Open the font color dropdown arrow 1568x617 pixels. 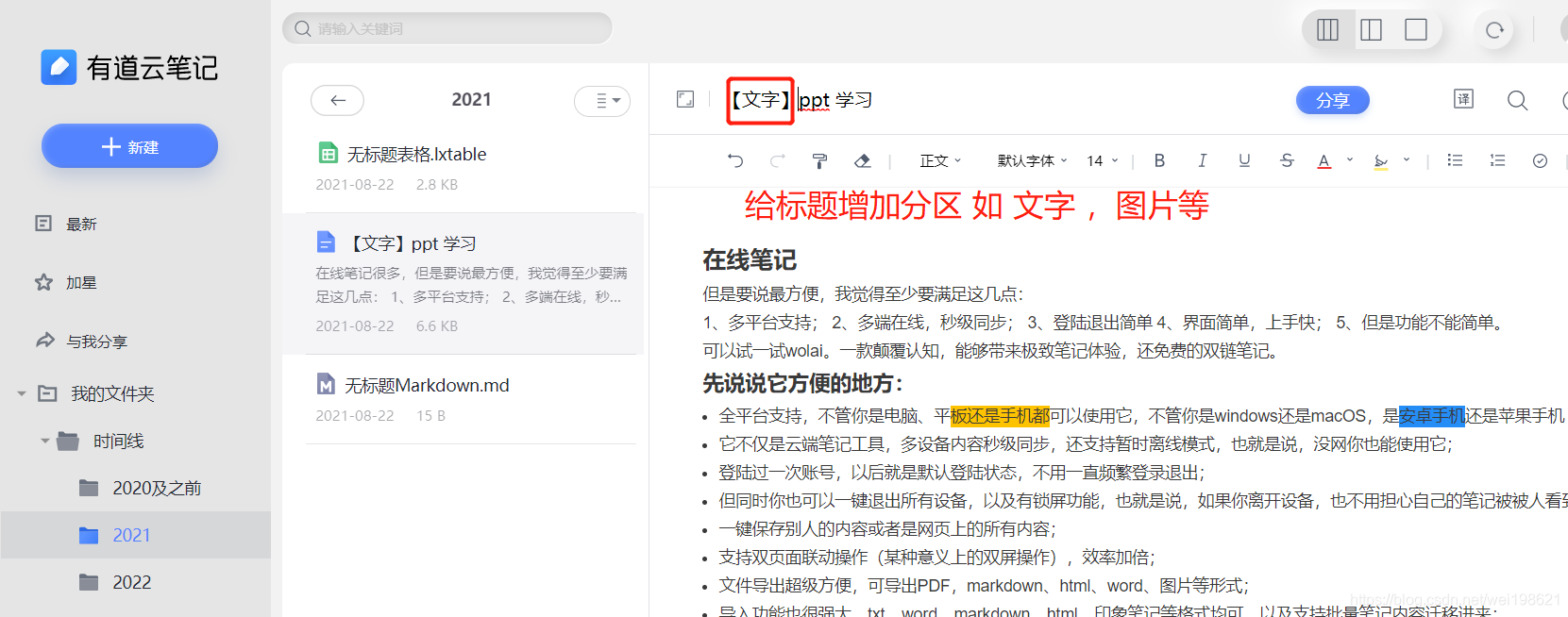point(1350,159)
